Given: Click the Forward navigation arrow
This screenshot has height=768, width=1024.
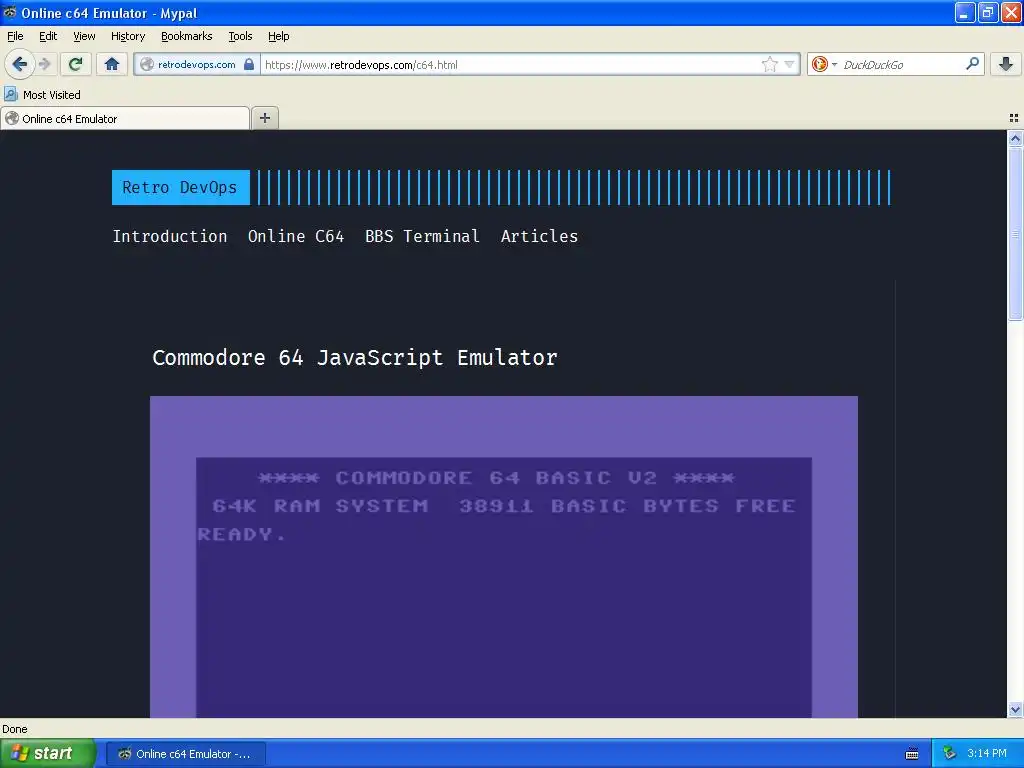Looking at the screenshot, I should [x=44, y=64].
